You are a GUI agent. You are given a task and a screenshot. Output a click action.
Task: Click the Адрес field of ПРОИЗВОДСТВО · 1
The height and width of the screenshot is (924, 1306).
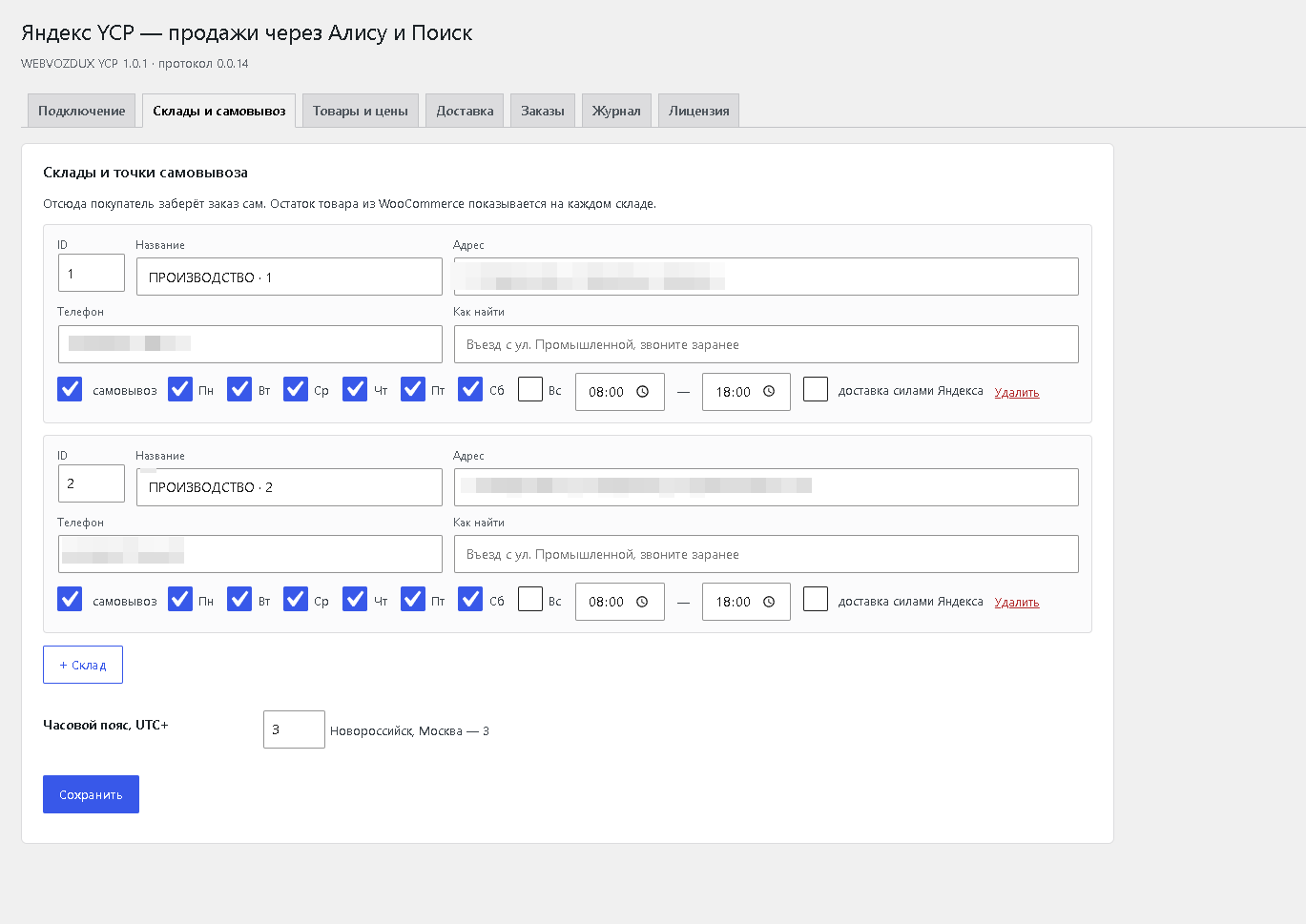pos(766,277)
